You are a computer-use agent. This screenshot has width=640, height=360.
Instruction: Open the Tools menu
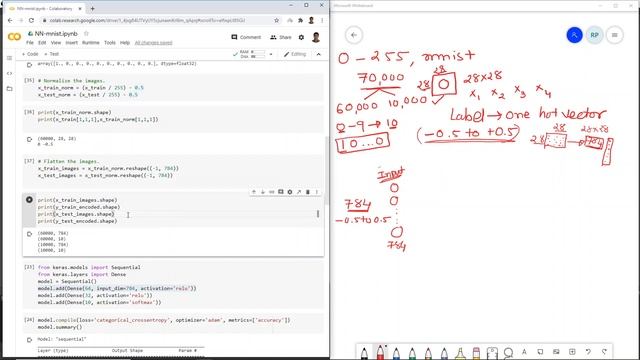(x=110, y=42)
